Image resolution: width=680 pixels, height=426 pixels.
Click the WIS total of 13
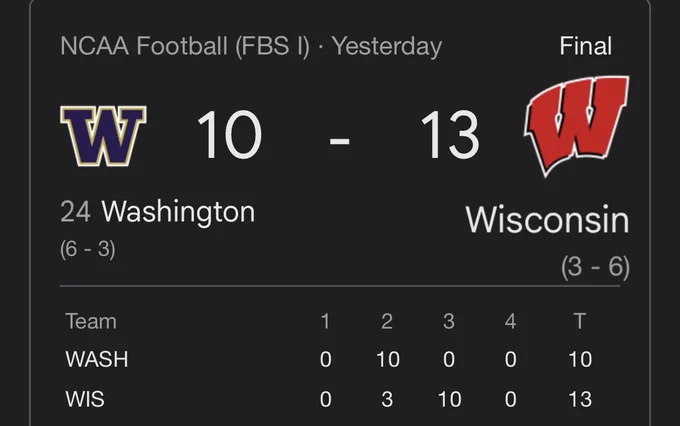click(580, 400)
